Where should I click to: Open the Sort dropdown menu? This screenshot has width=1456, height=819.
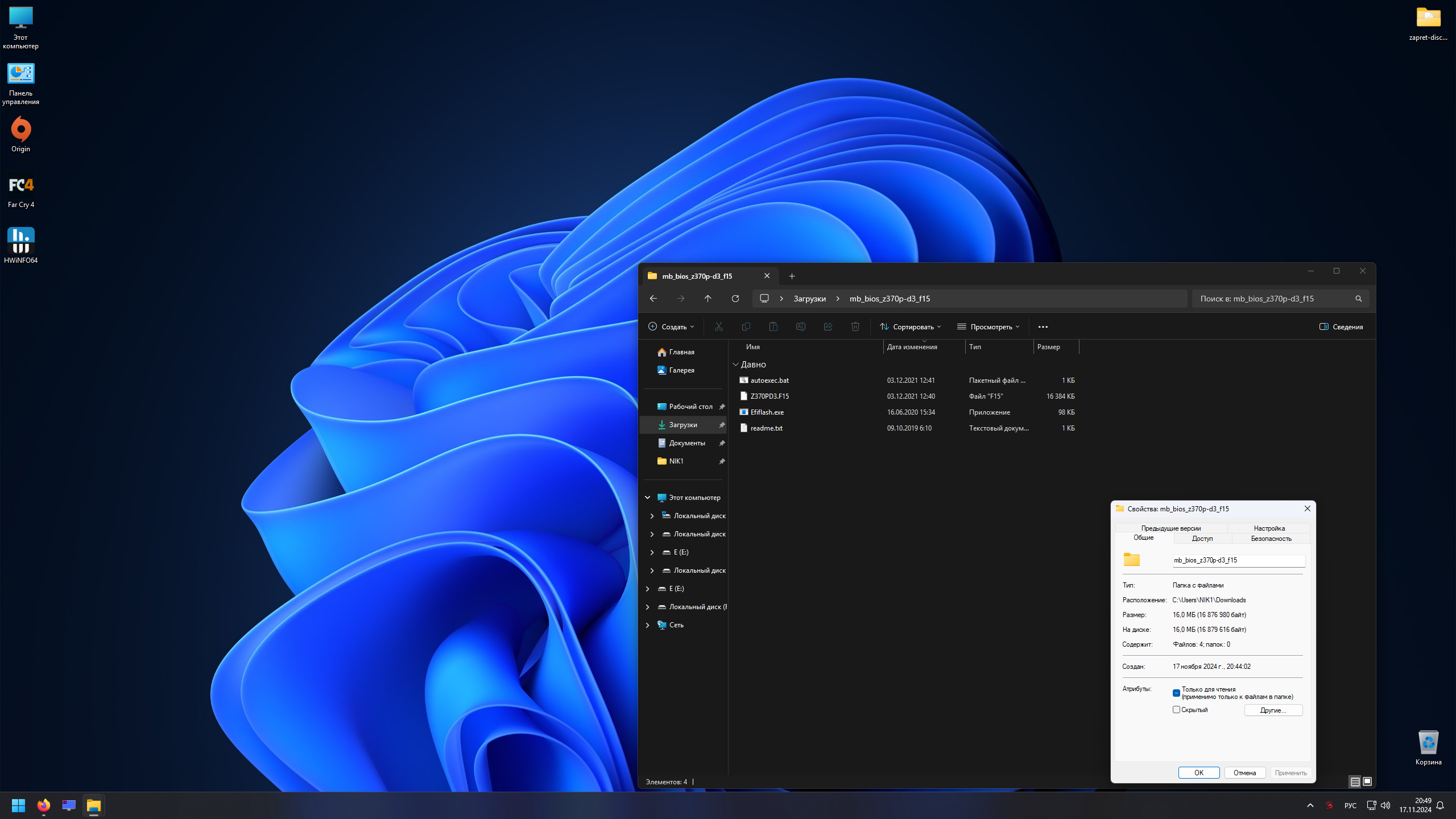coord(910,326)
